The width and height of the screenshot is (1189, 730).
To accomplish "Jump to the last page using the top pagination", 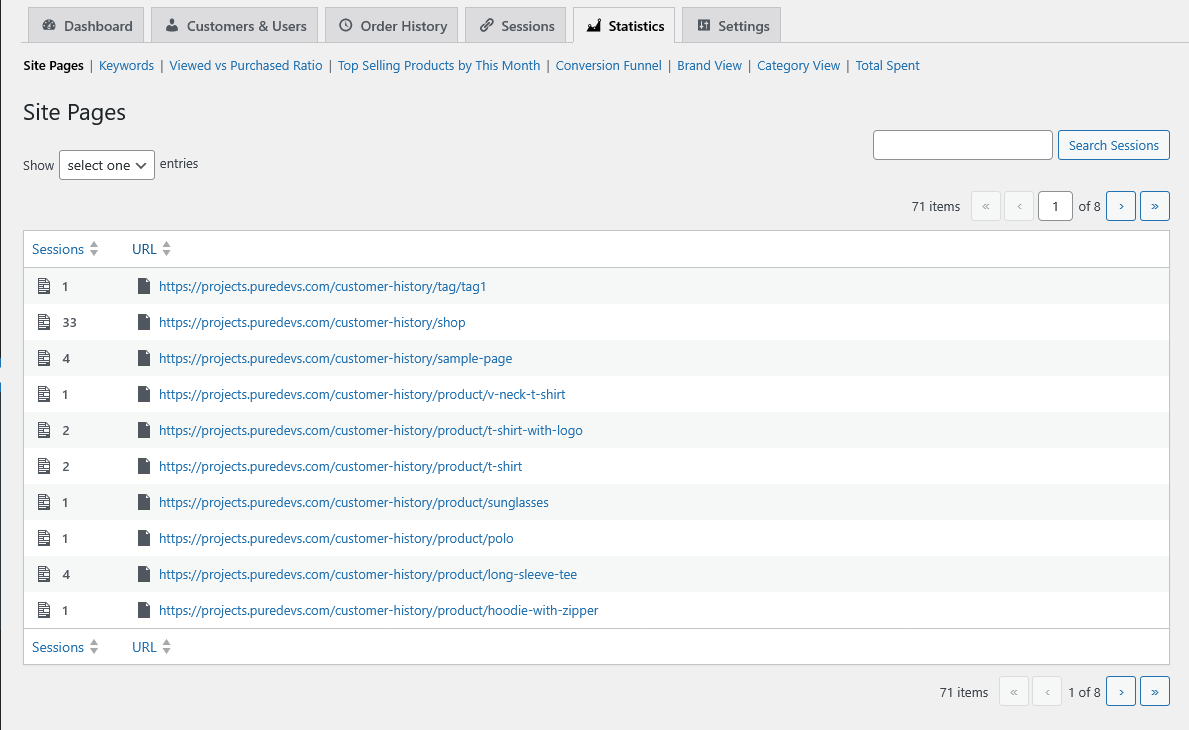I will (x=1155, y=206).
